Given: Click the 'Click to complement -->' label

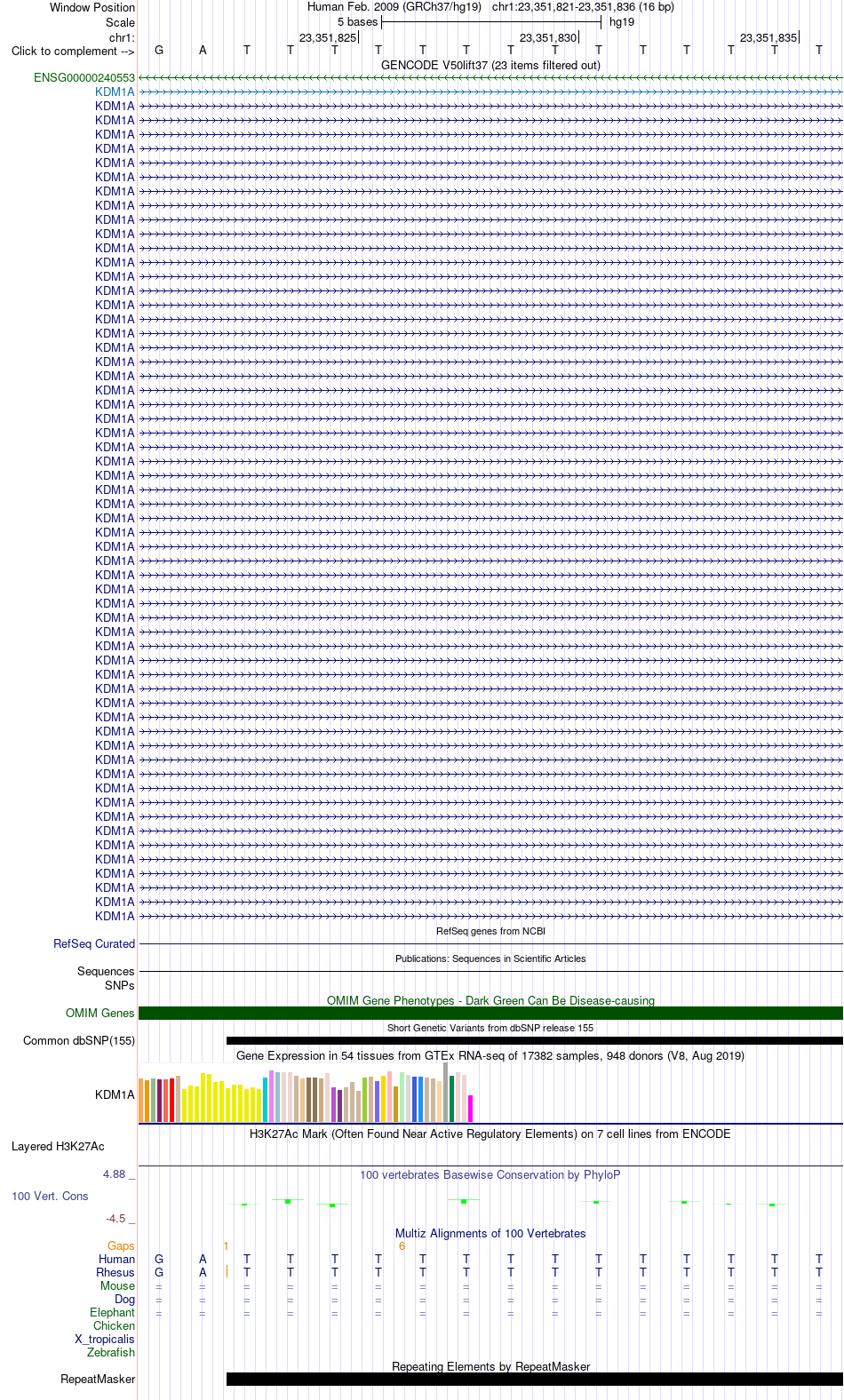Looking at the screenshot, I should coord(73,52).
